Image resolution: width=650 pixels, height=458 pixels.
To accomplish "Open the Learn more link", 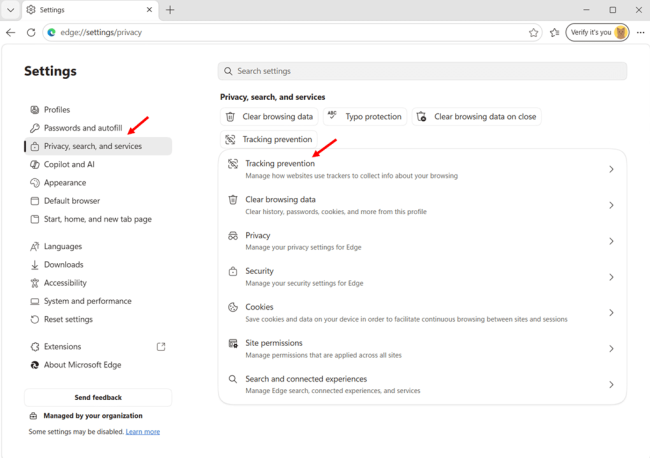I will pos(143,432).
